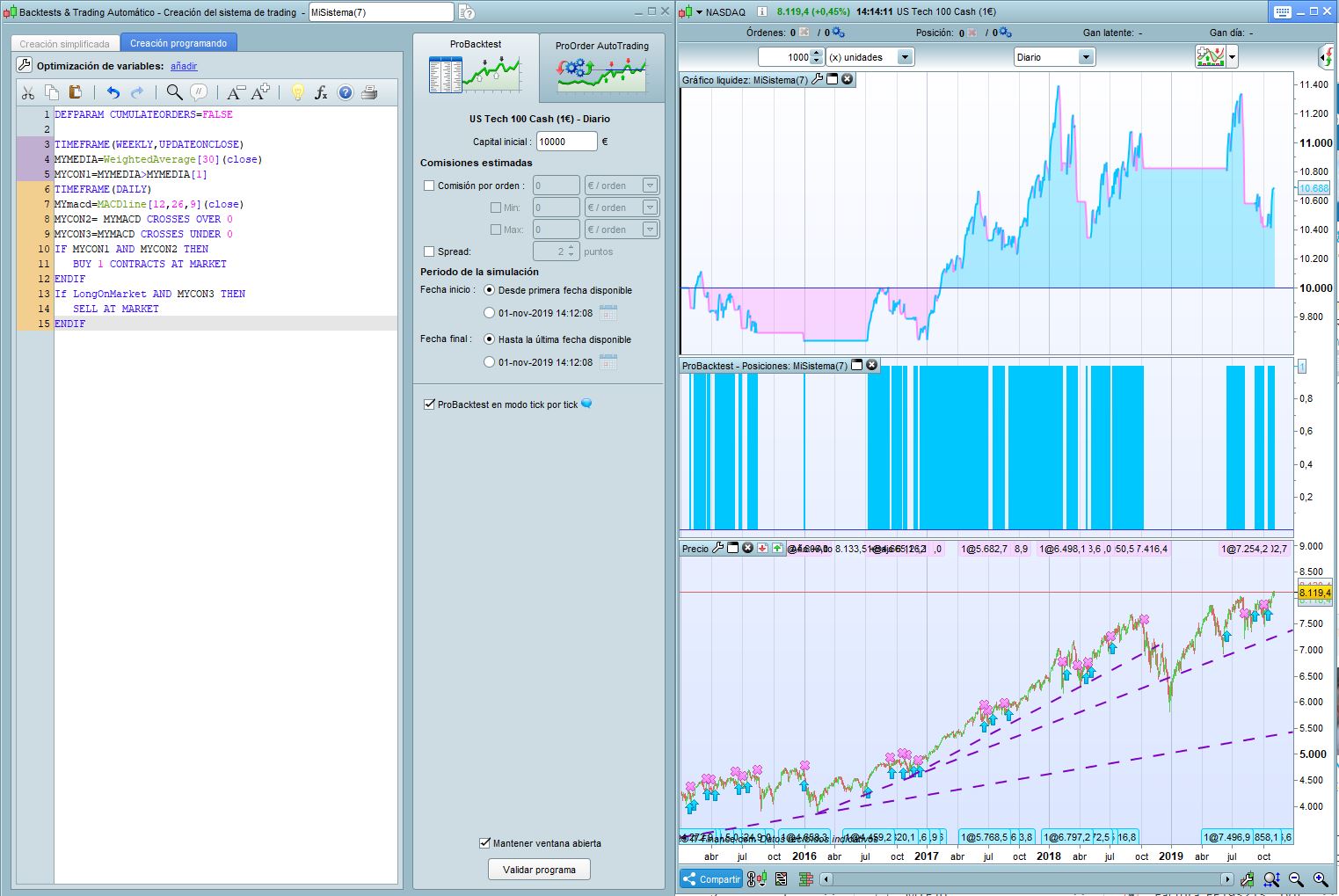Uncheck 'ProBacktest en modo tick por tick'

[x=429, y=404]
